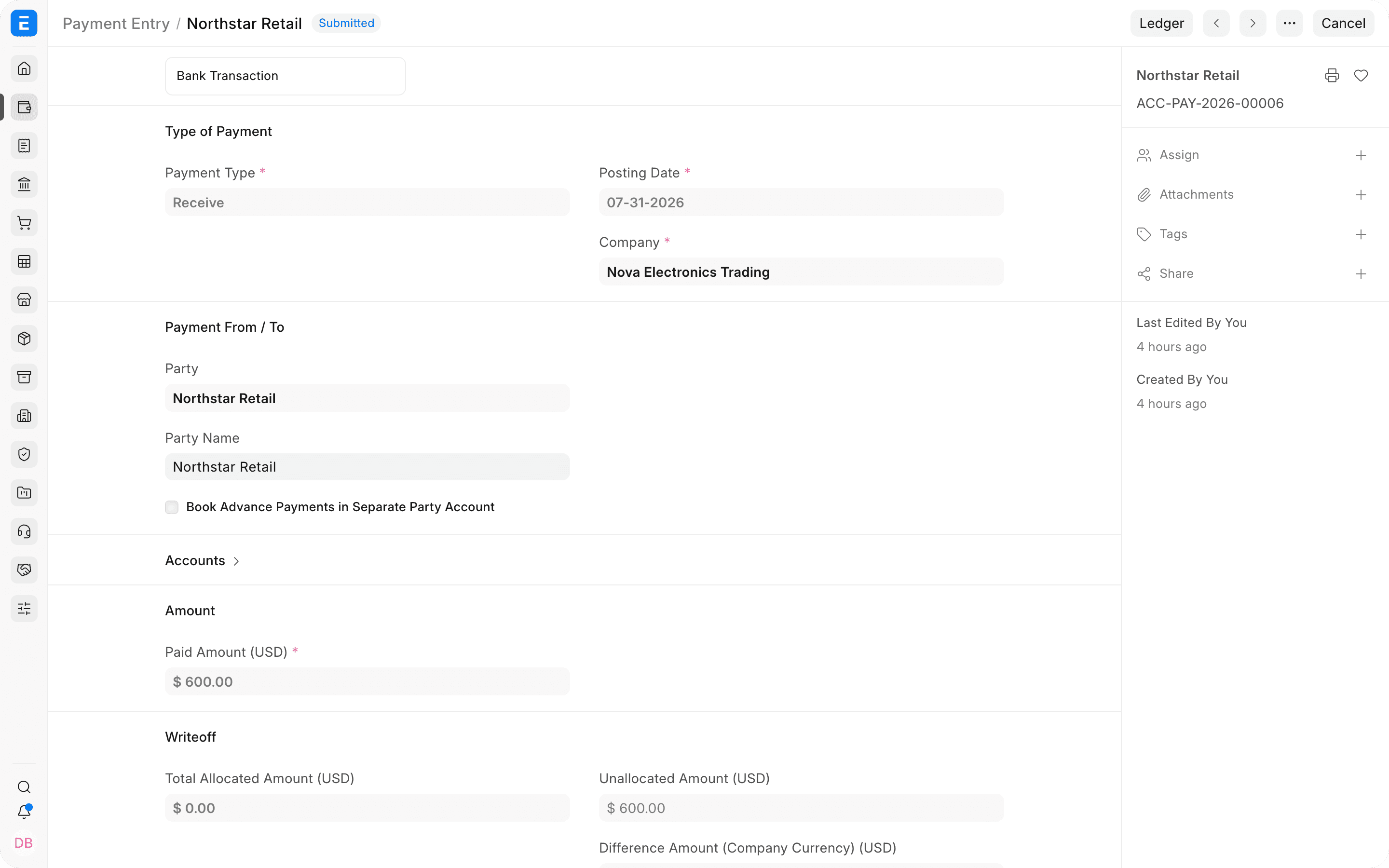Open the shopping cart Buying icon
The width and height of the screenshot is (1389, 868).
[24, 223]
